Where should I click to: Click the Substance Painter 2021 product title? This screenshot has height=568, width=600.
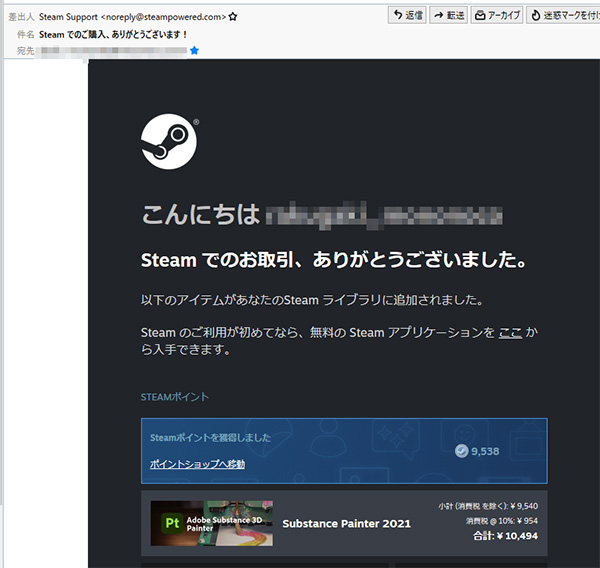(x=346, y=523)
